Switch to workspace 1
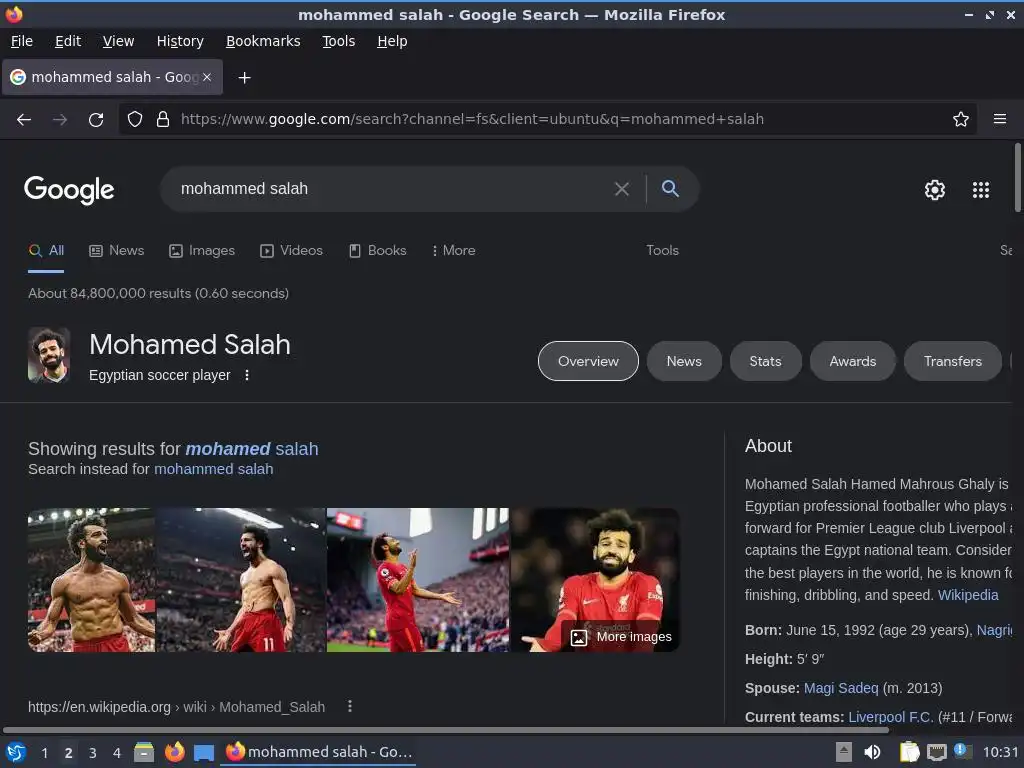Image resolution: width=1024 pixels, height=768 pixels. click(44, 753)
